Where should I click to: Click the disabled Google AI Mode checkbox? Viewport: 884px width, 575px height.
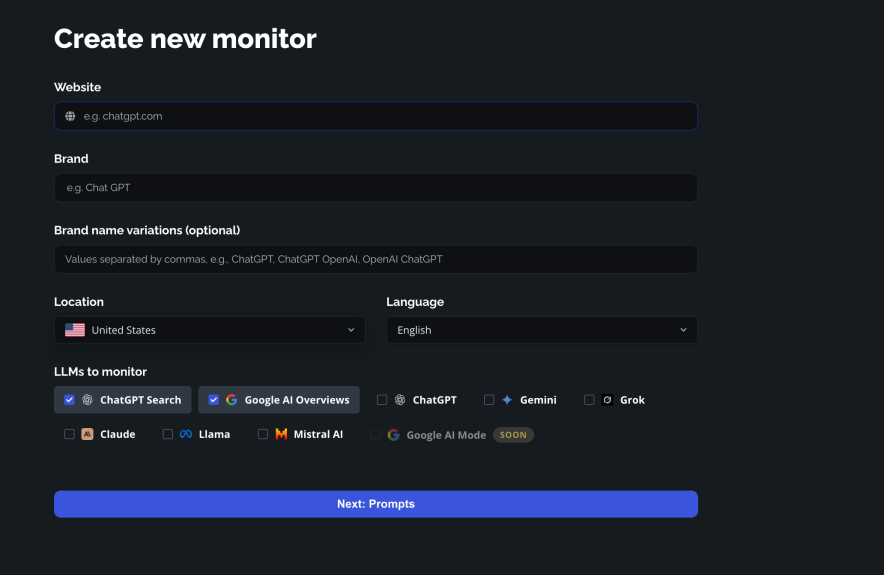click(x=375, y=435)
